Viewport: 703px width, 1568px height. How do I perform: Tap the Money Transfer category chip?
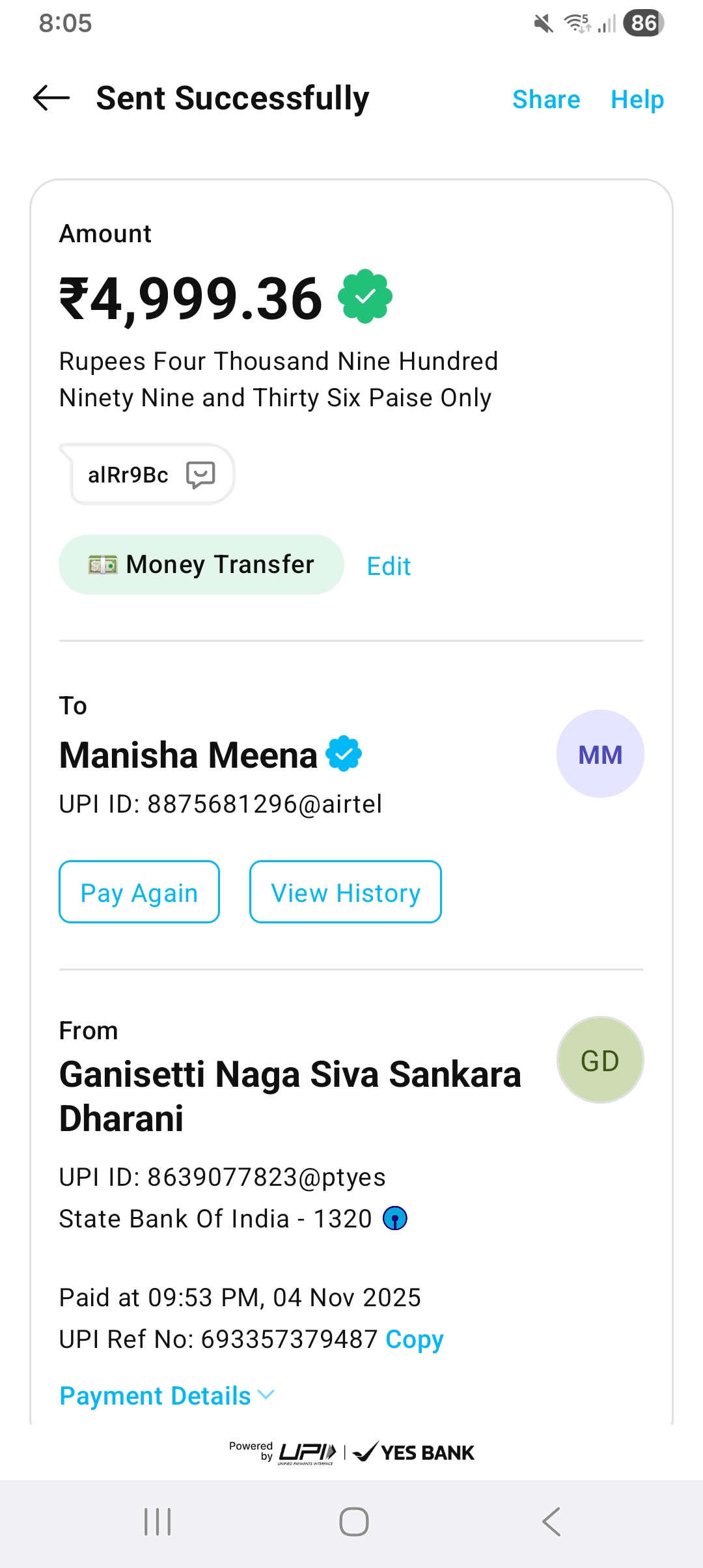[x=201, y=565]
